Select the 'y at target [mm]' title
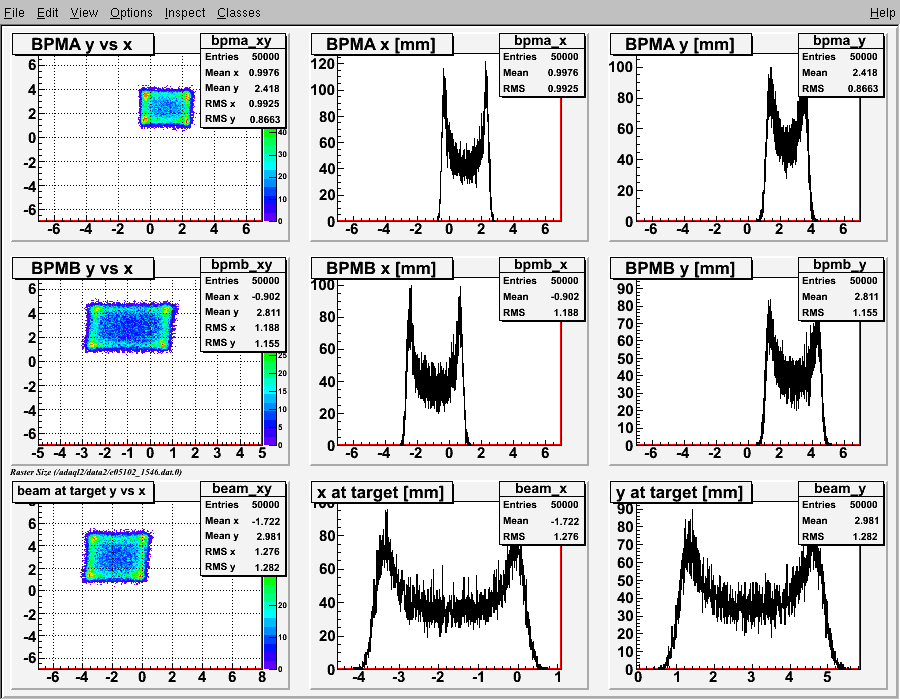 click(x=681, y=492)
